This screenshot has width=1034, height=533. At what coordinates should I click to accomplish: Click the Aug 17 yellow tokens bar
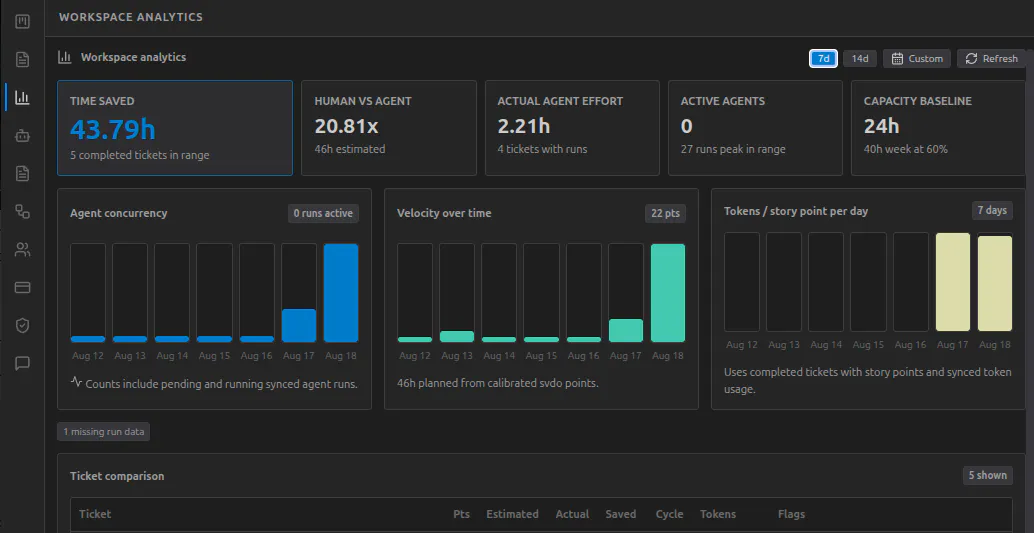[x=953, y=282]
